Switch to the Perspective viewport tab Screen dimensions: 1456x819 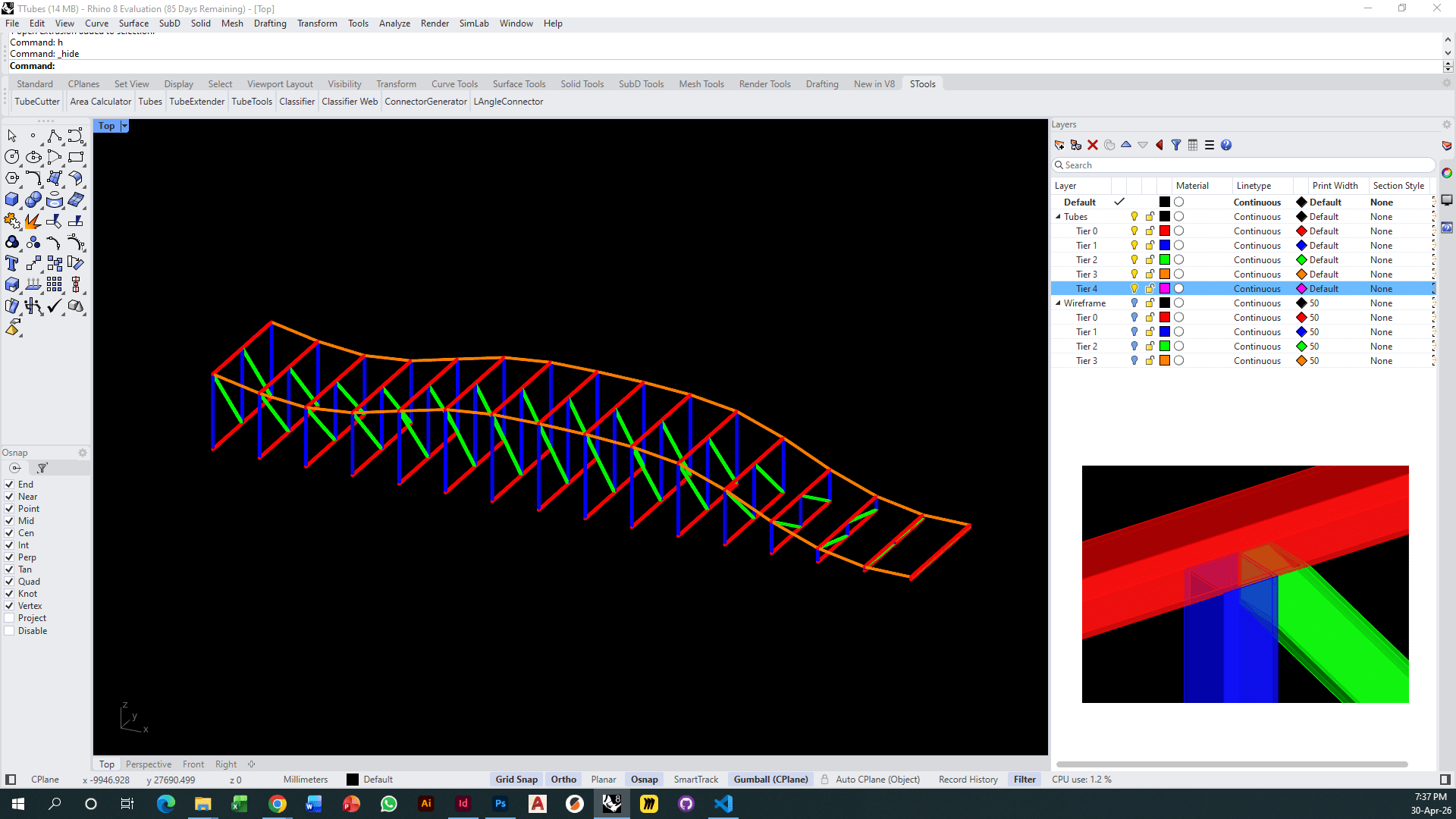149,764
